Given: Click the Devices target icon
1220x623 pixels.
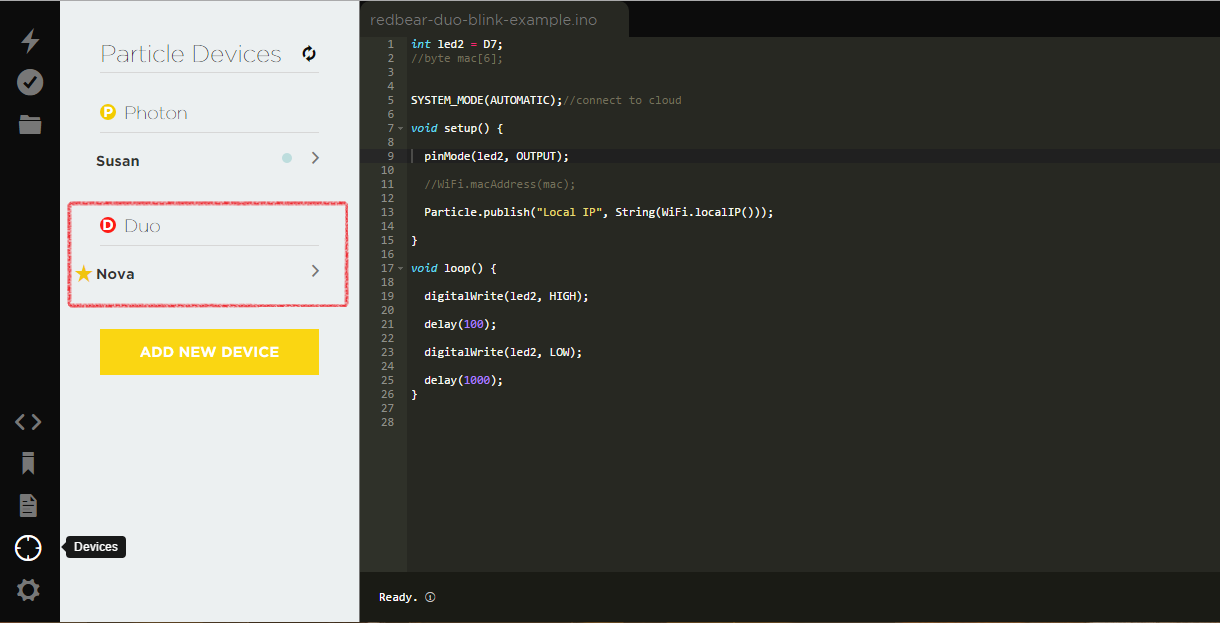Looking at the screenshot, I should pyautogui.click(x=28, y=547).
